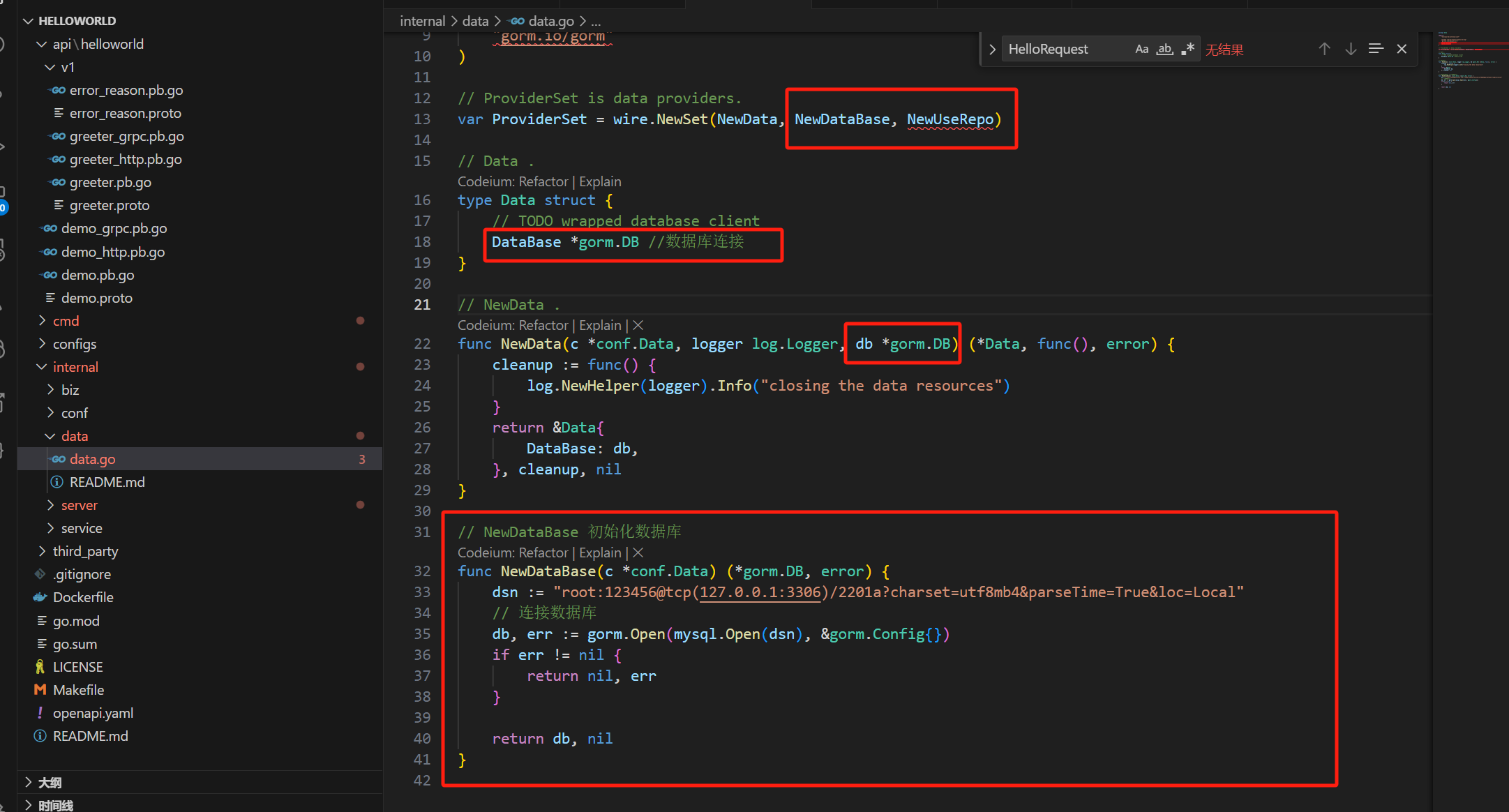
Task: Open the .gitignore file
Action: tap(82, 574)
